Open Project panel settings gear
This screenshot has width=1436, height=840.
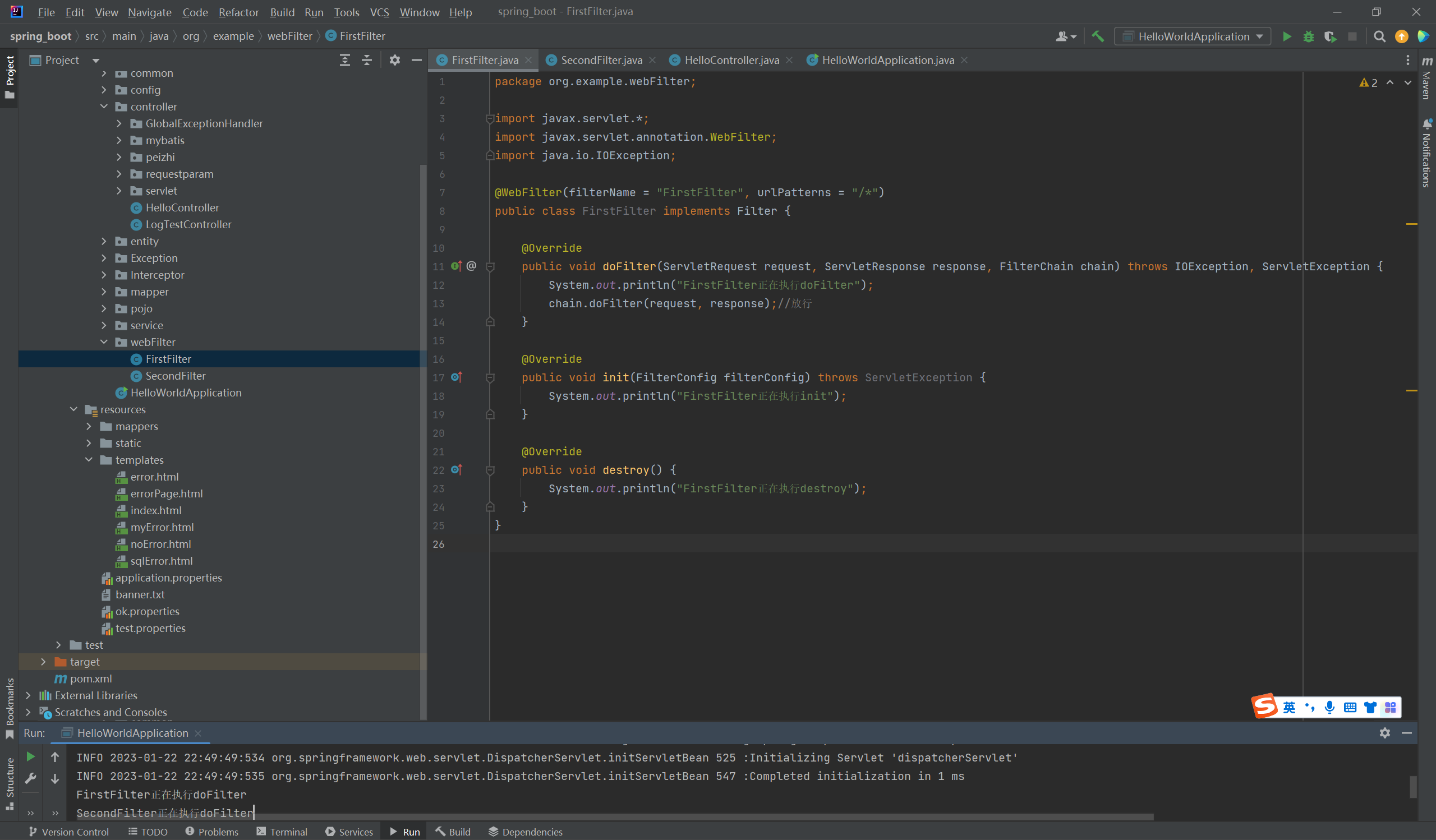point(394,60)
